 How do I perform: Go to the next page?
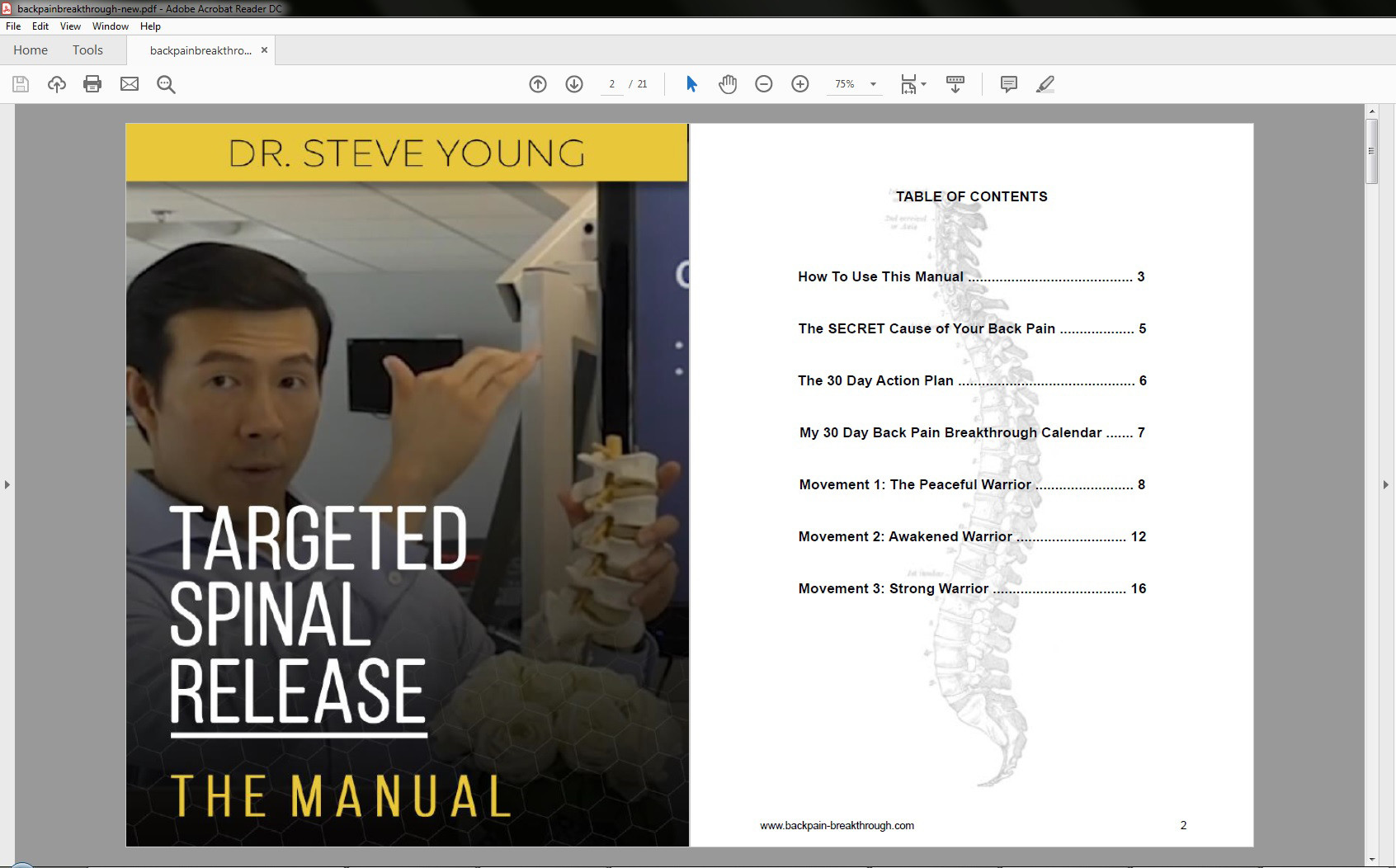(x=574, y=83)
